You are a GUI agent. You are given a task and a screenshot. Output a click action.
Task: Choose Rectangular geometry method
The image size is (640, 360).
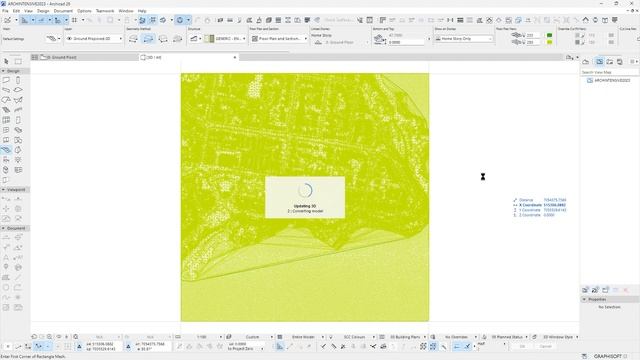(x=148, y=39)
